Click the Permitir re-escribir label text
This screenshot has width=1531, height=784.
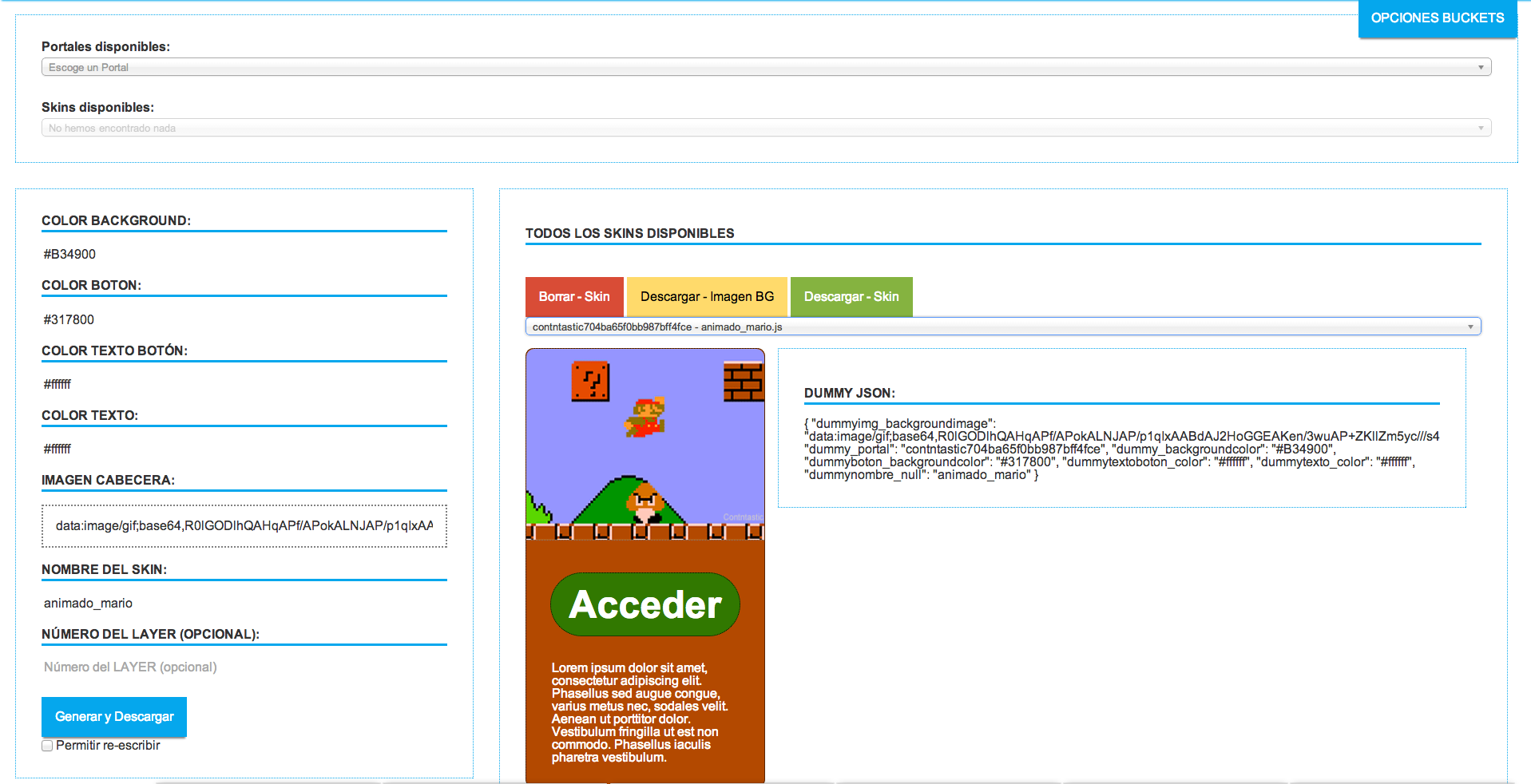click(x=108, y=746)
